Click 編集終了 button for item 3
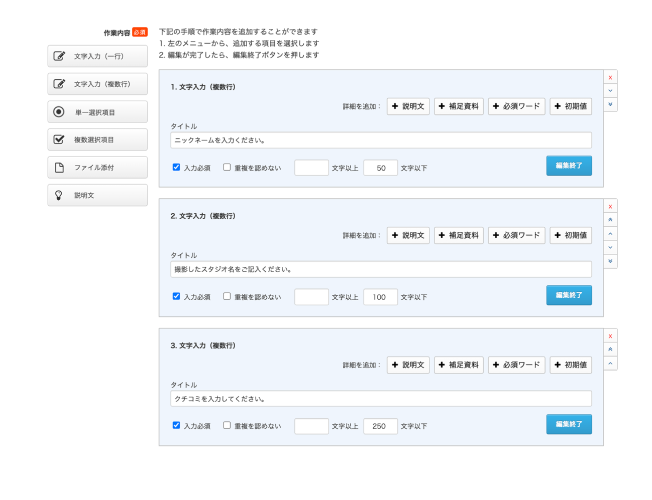The width and height of the screenshot is (652, 500). 569,424
